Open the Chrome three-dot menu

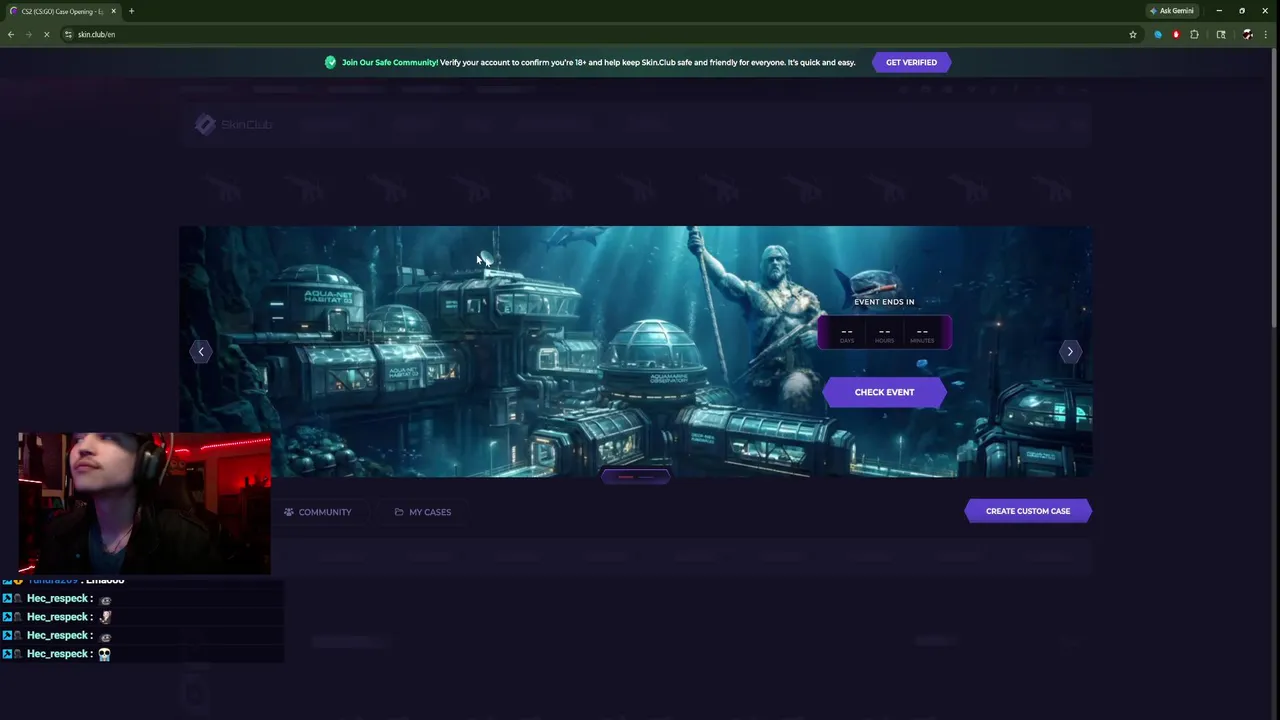coord(1266,34)
